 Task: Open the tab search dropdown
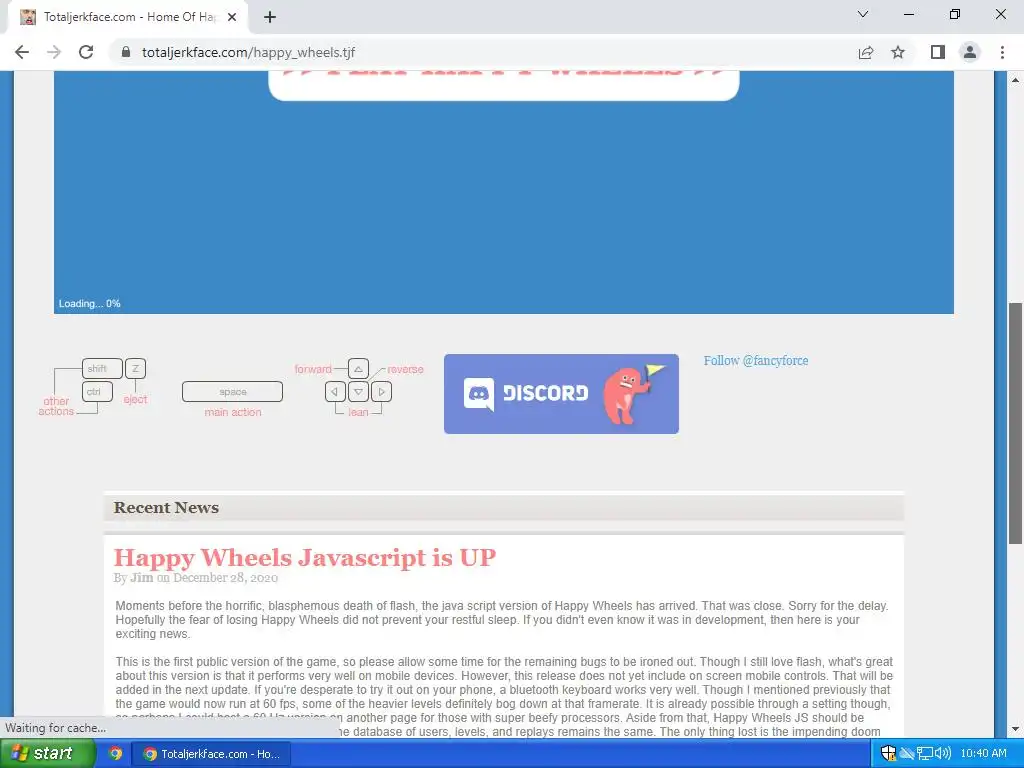pyautogui.click(x=863, y=14)
